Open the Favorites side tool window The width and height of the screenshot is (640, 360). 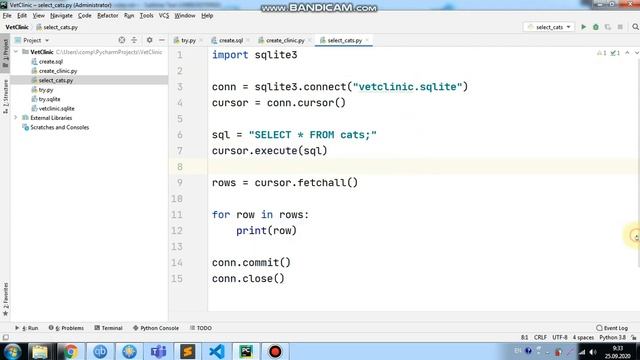[5, 299]
